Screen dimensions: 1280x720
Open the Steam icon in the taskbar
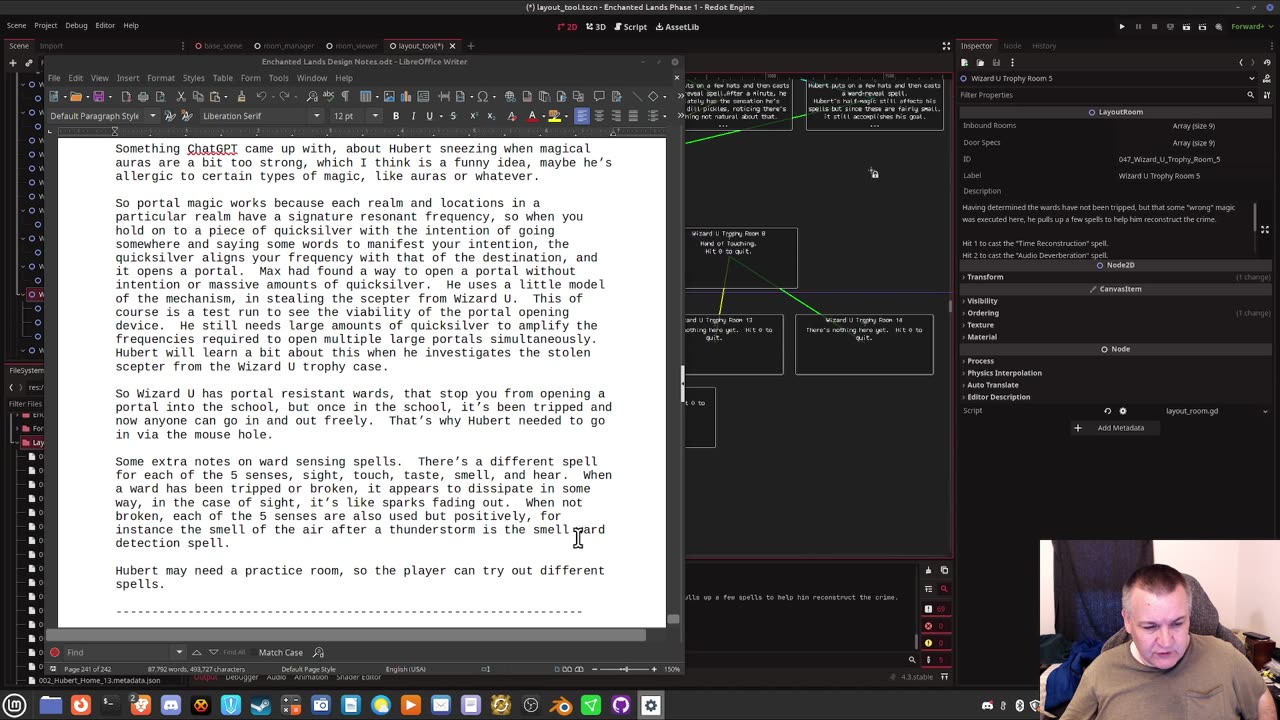point(261,705)
